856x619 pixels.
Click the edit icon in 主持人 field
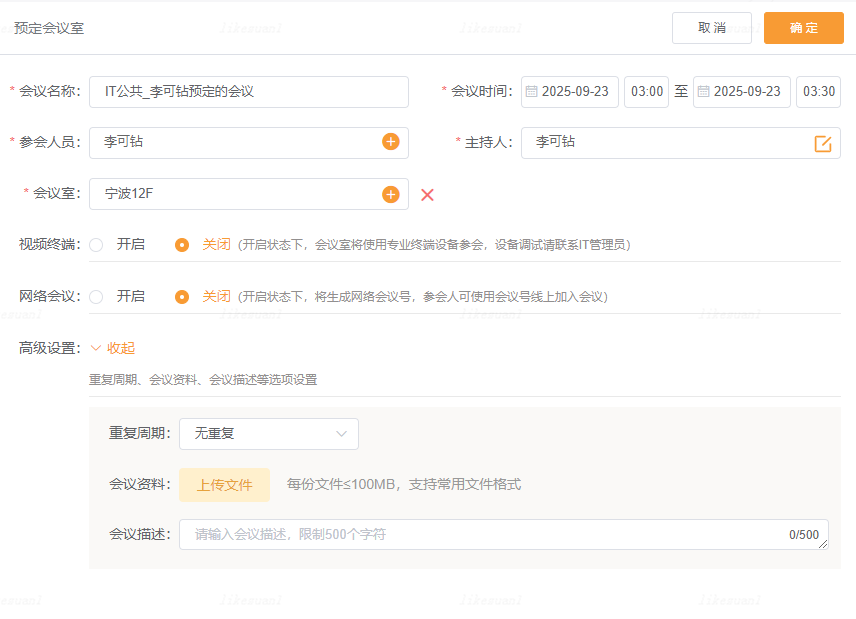pos(823,143)
